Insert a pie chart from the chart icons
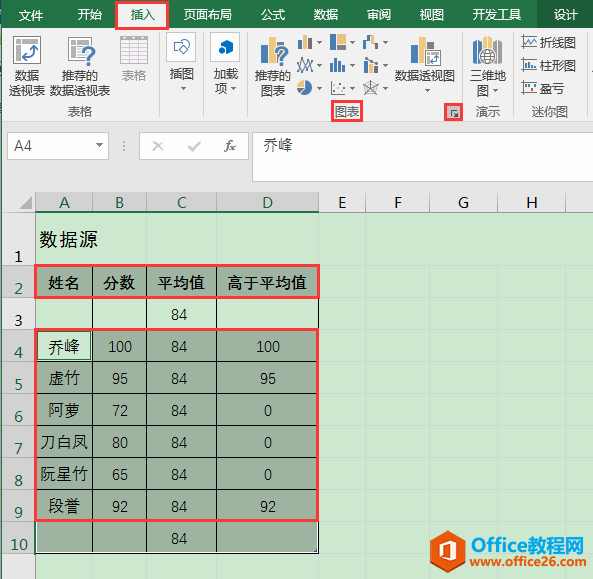This screenshot has width=593, height=579. click(305, 88)
